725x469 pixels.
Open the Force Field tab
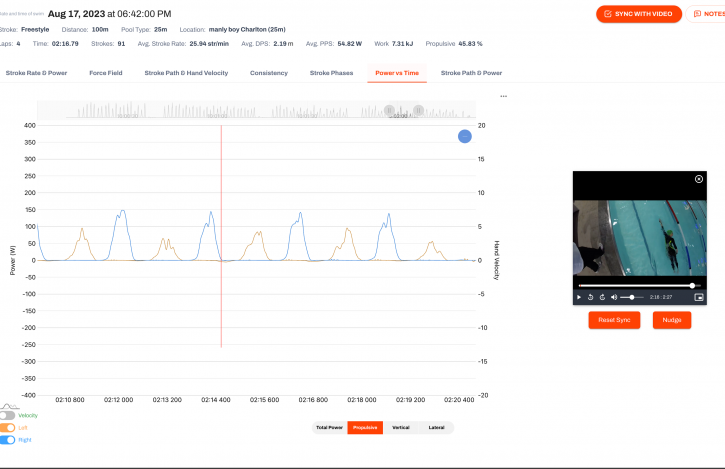(x=106, y=73)
